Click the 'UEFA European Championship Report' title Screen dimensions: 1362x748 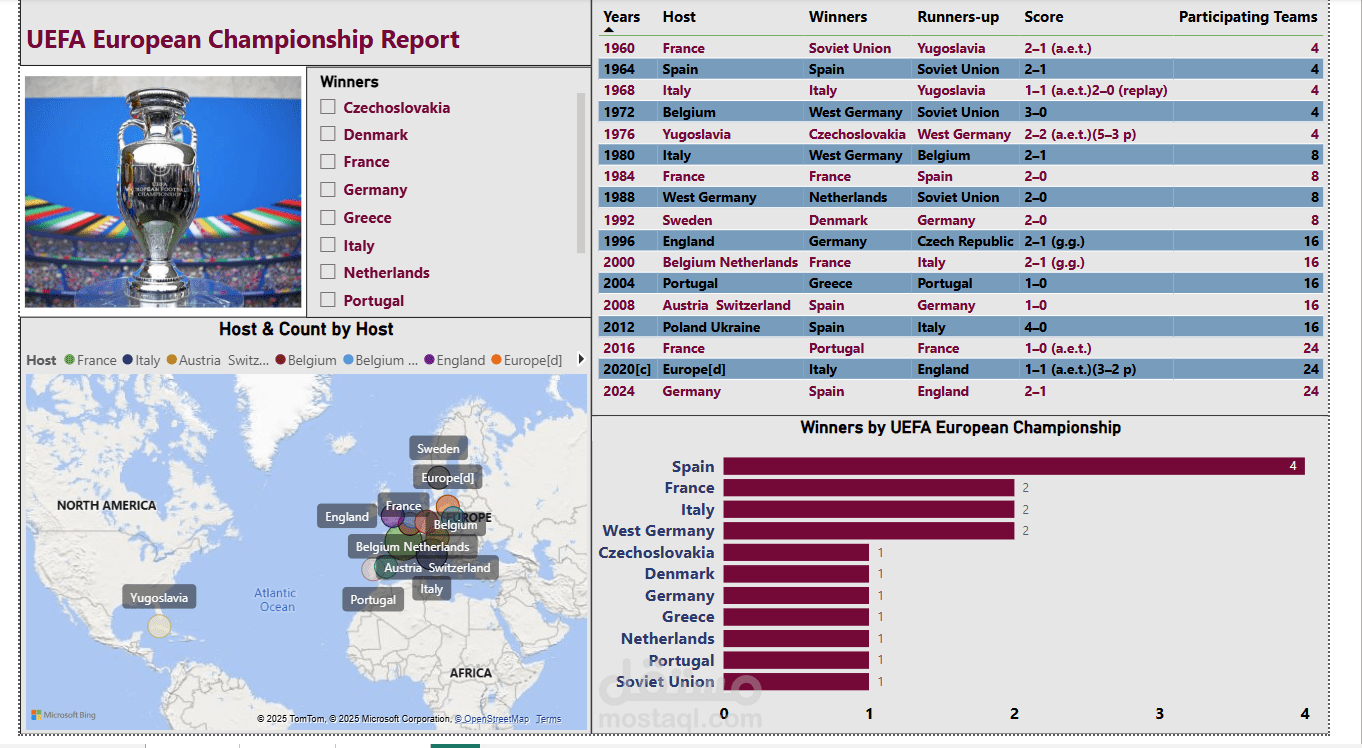click(x=243, y=40)
